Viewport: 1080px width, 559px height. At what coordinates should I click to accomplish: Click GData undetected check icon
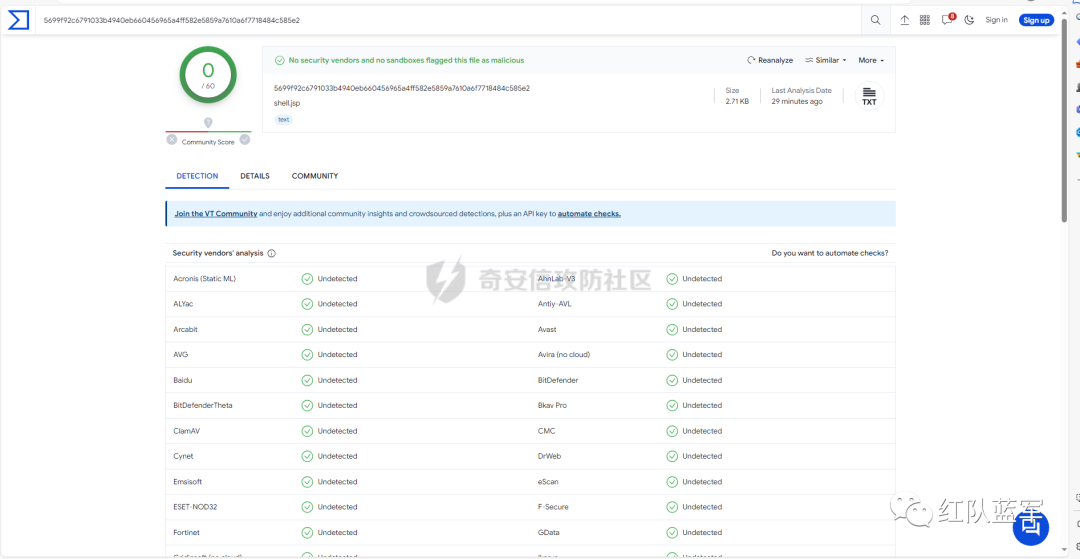point(672,533)
